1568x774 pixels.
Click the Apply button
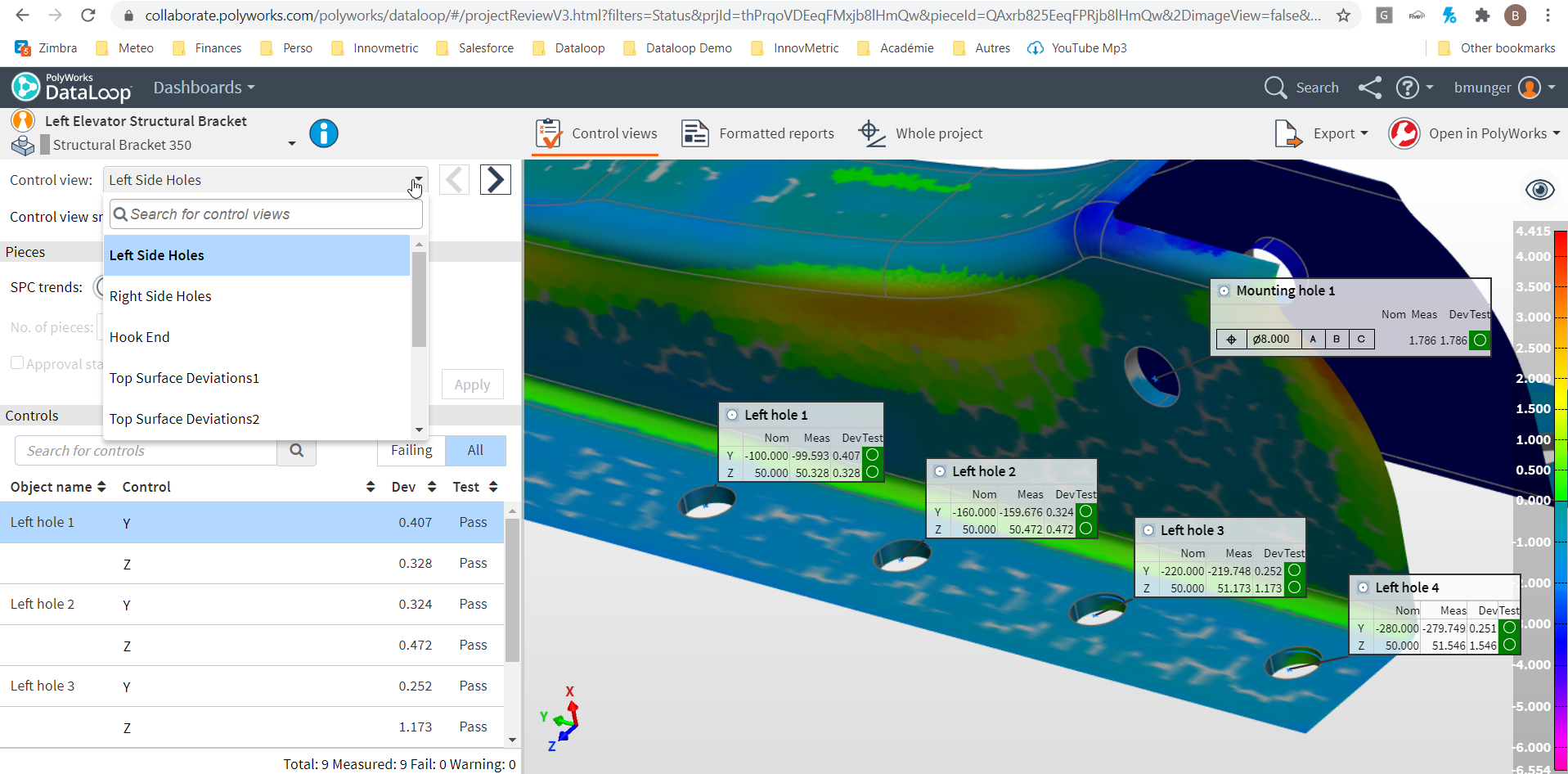473,385
